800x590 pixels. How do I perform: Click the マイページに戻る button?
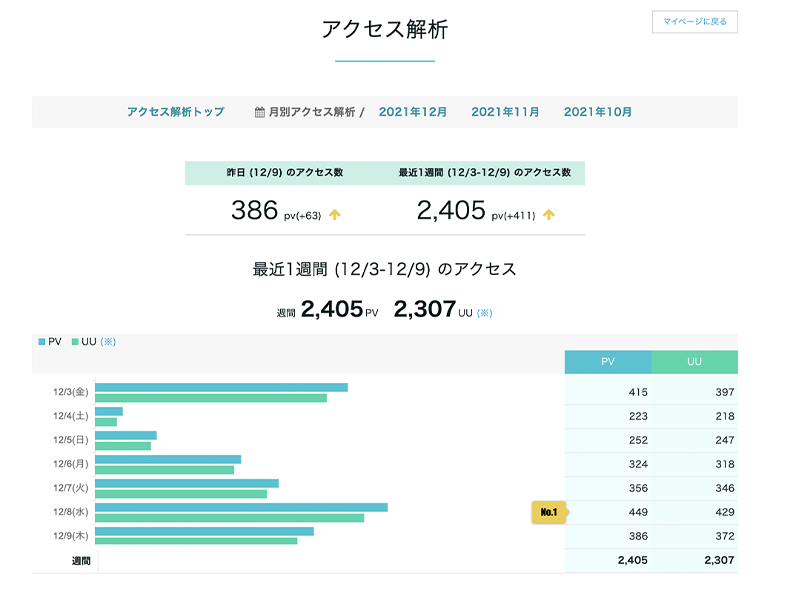[x=694, y=21]
